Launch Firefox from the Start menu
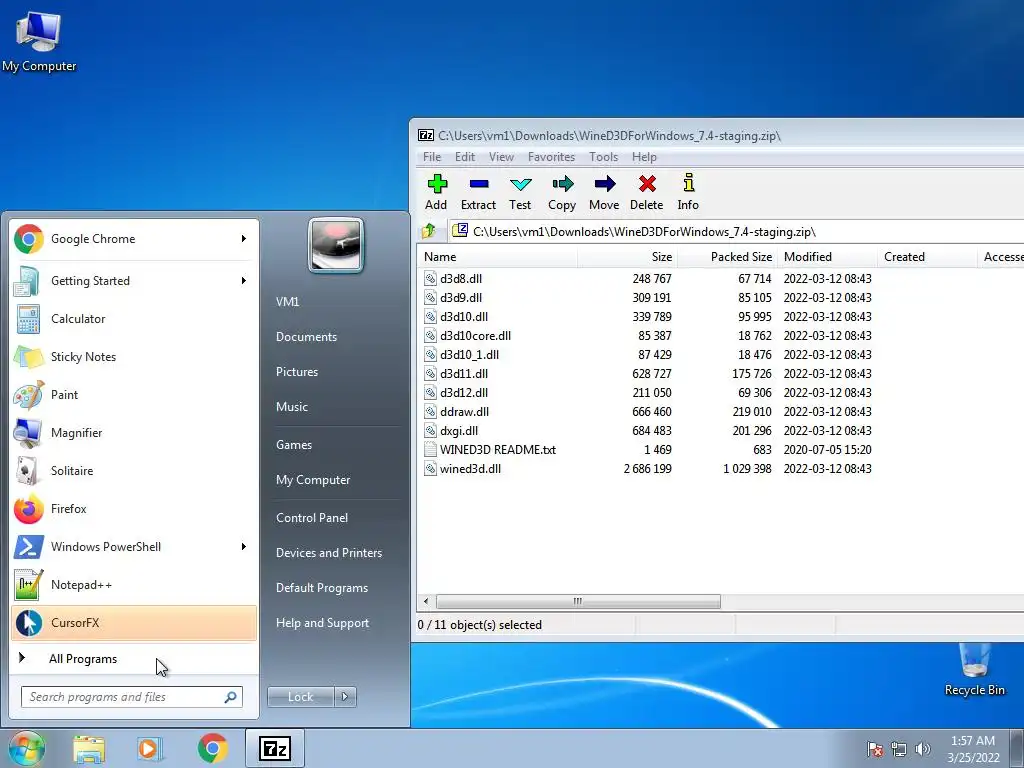This screenshot has width=1024, height=768. coord(133,509)
